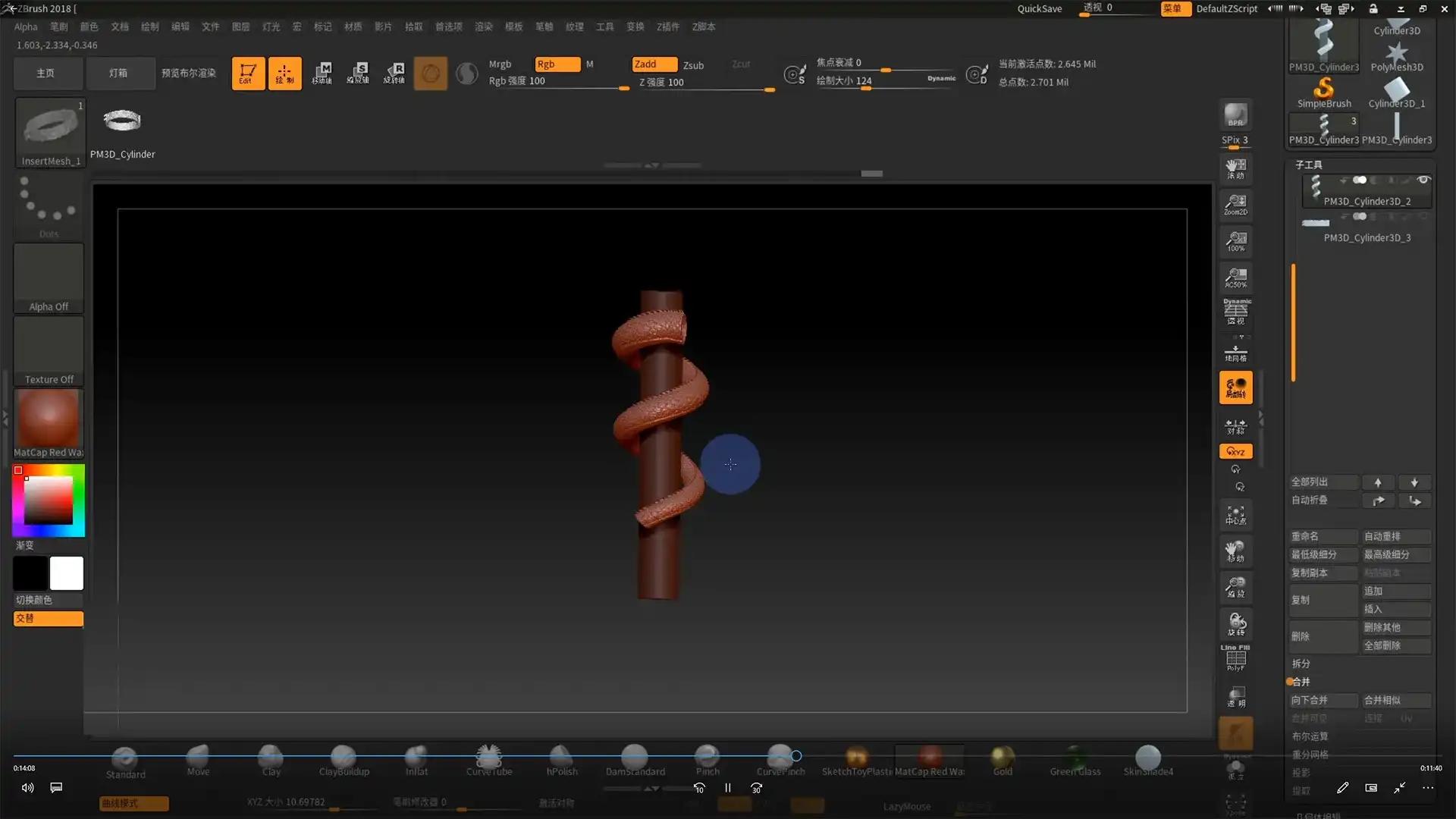Pick a color in the color picker square
1456x819 pixels.
(x=48, y=500)
